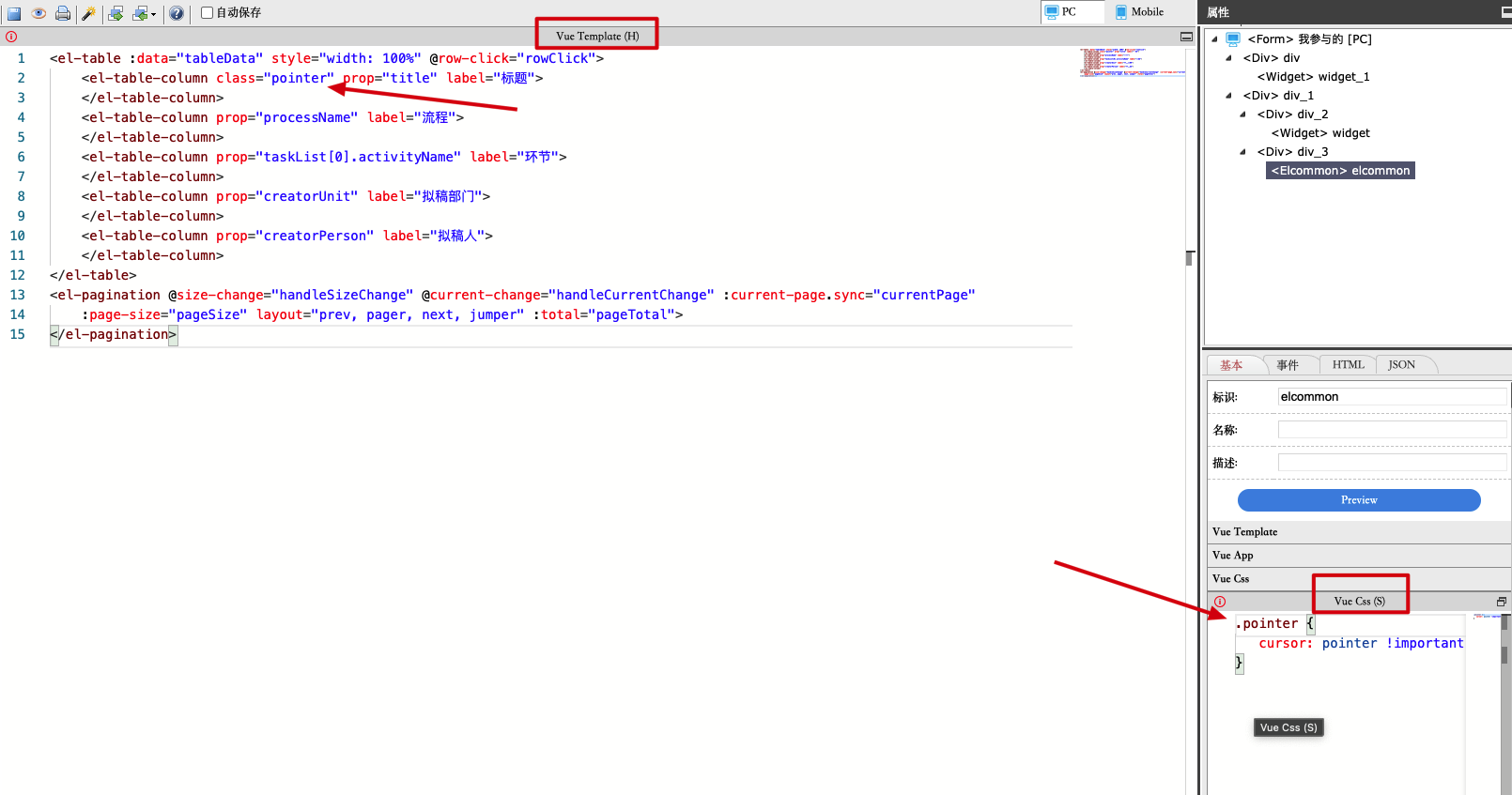Click the "cursor: pointer !important" CSS line

[x=1361, y=644]
